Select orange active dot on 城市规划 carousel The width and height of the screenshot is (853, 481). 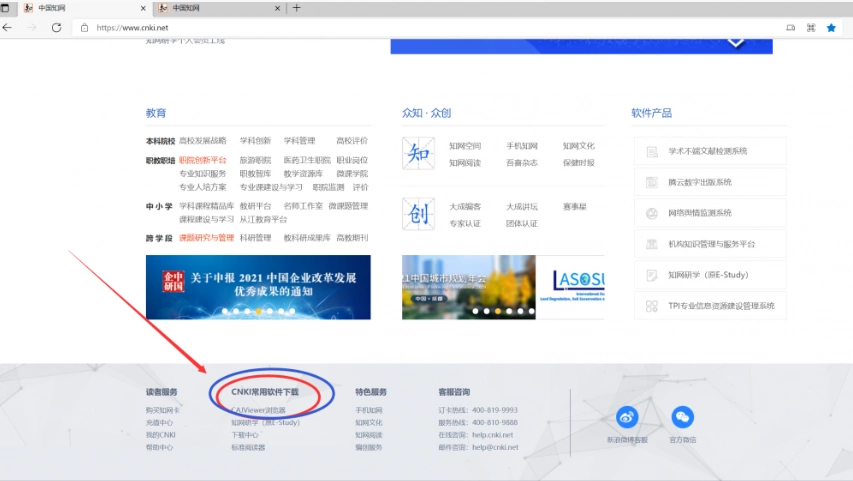coord(498,311)
